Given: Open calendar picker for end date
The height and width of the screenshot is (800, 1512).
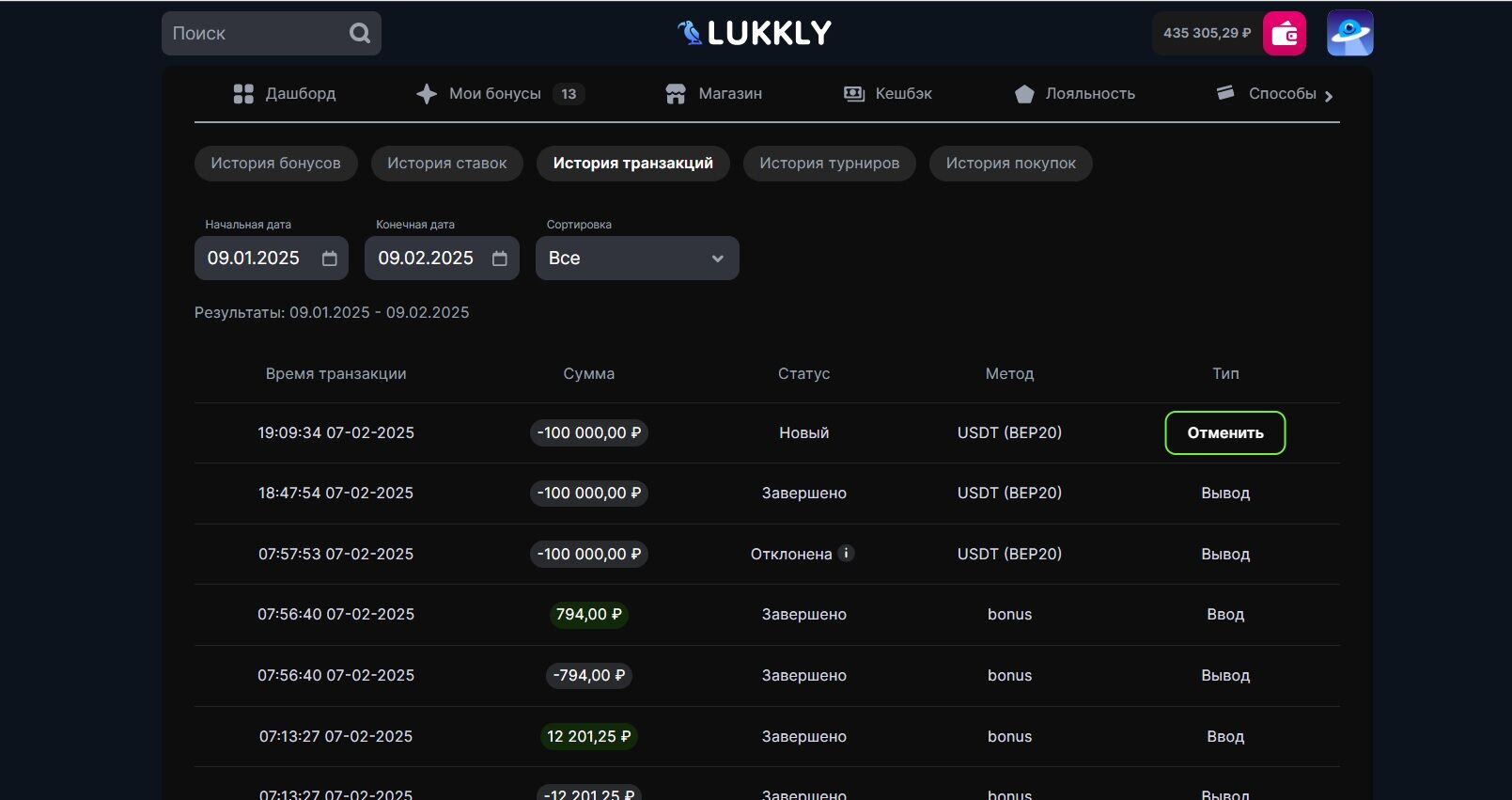Looking at the screenshot, I should 500,259.
